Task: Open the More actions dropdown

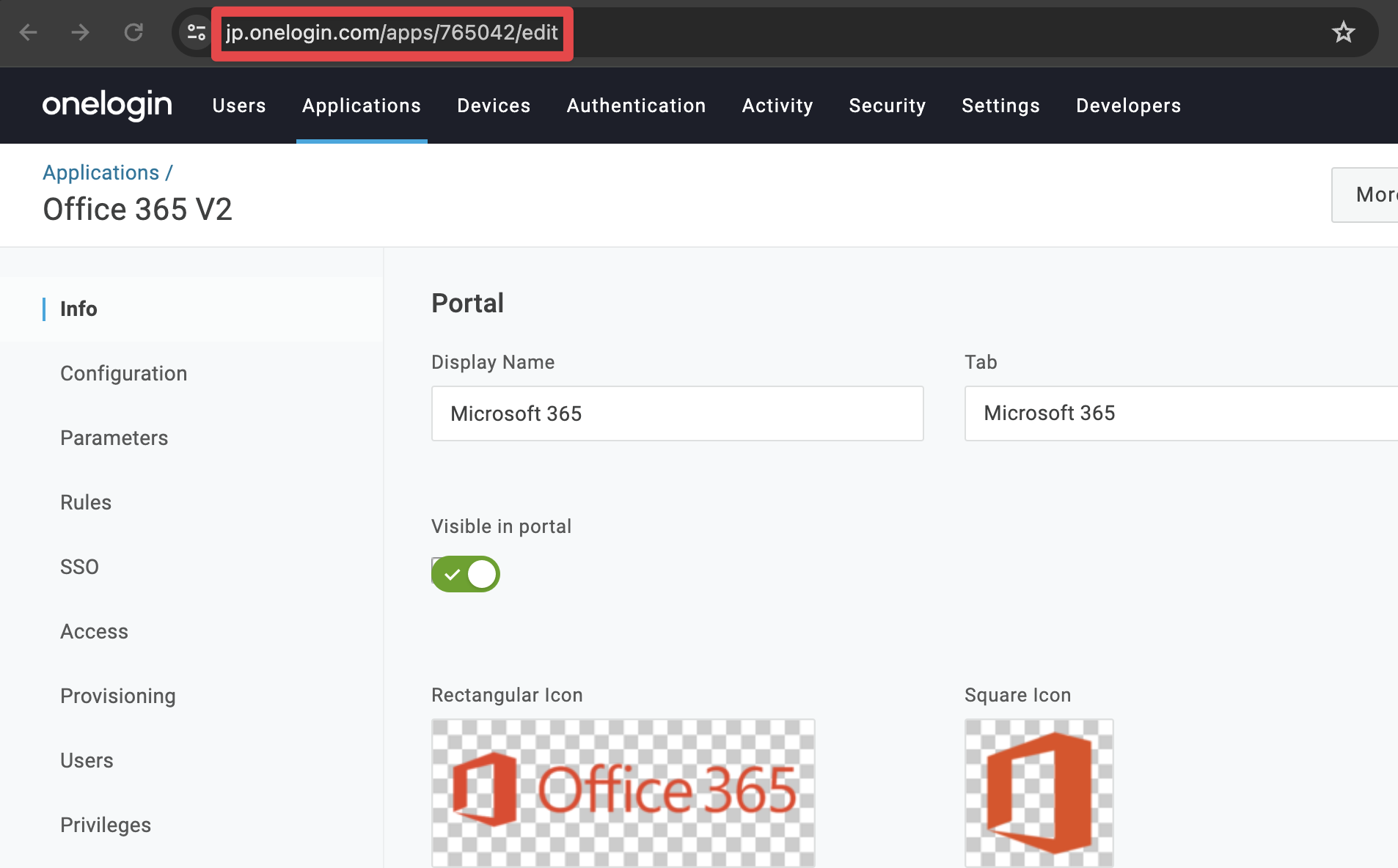Action: [x=1365, y=195]
